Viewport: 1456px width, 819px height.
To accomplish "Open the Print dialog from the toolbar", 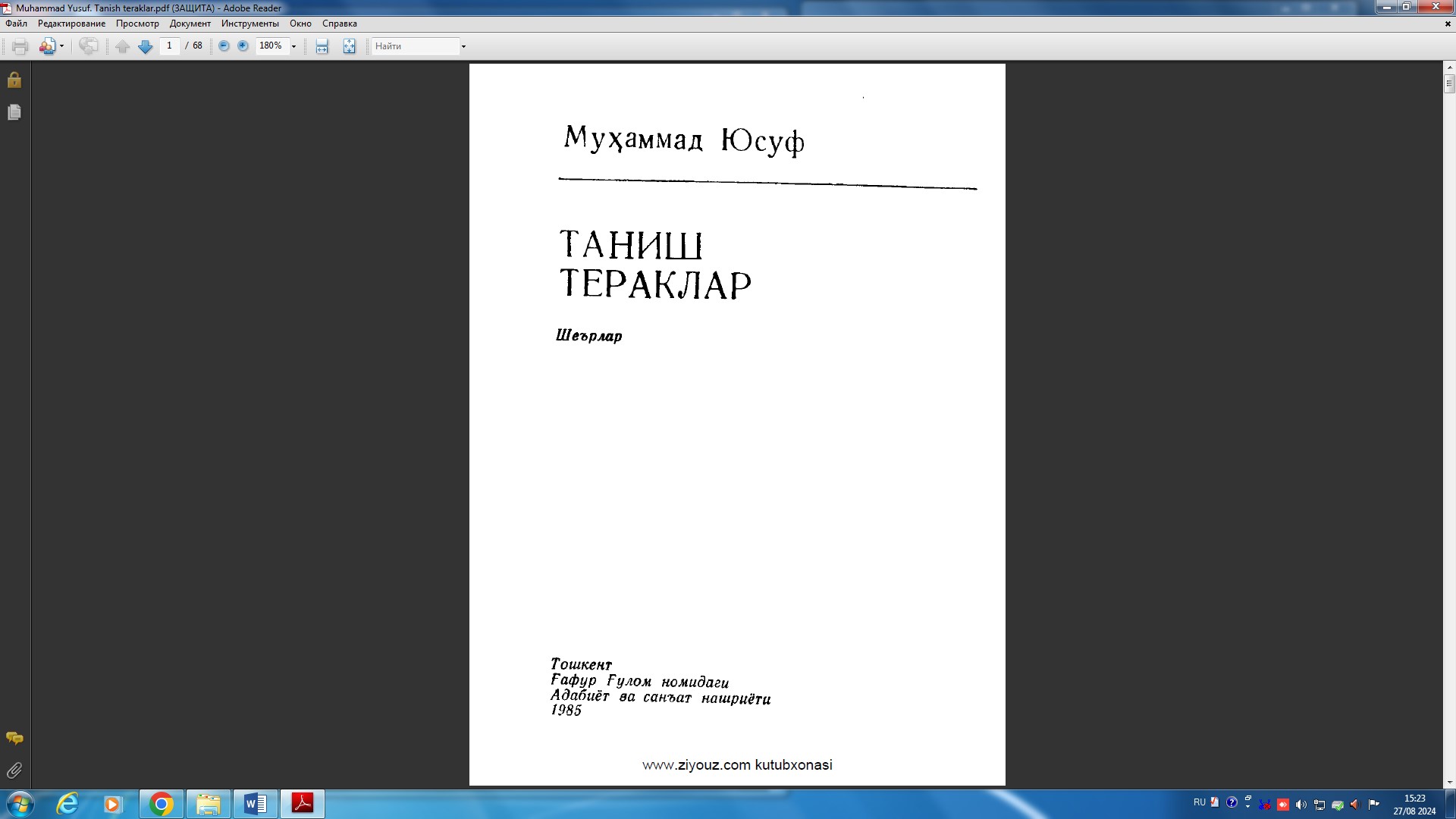I will pyautogui.click(x=17, y=46).
